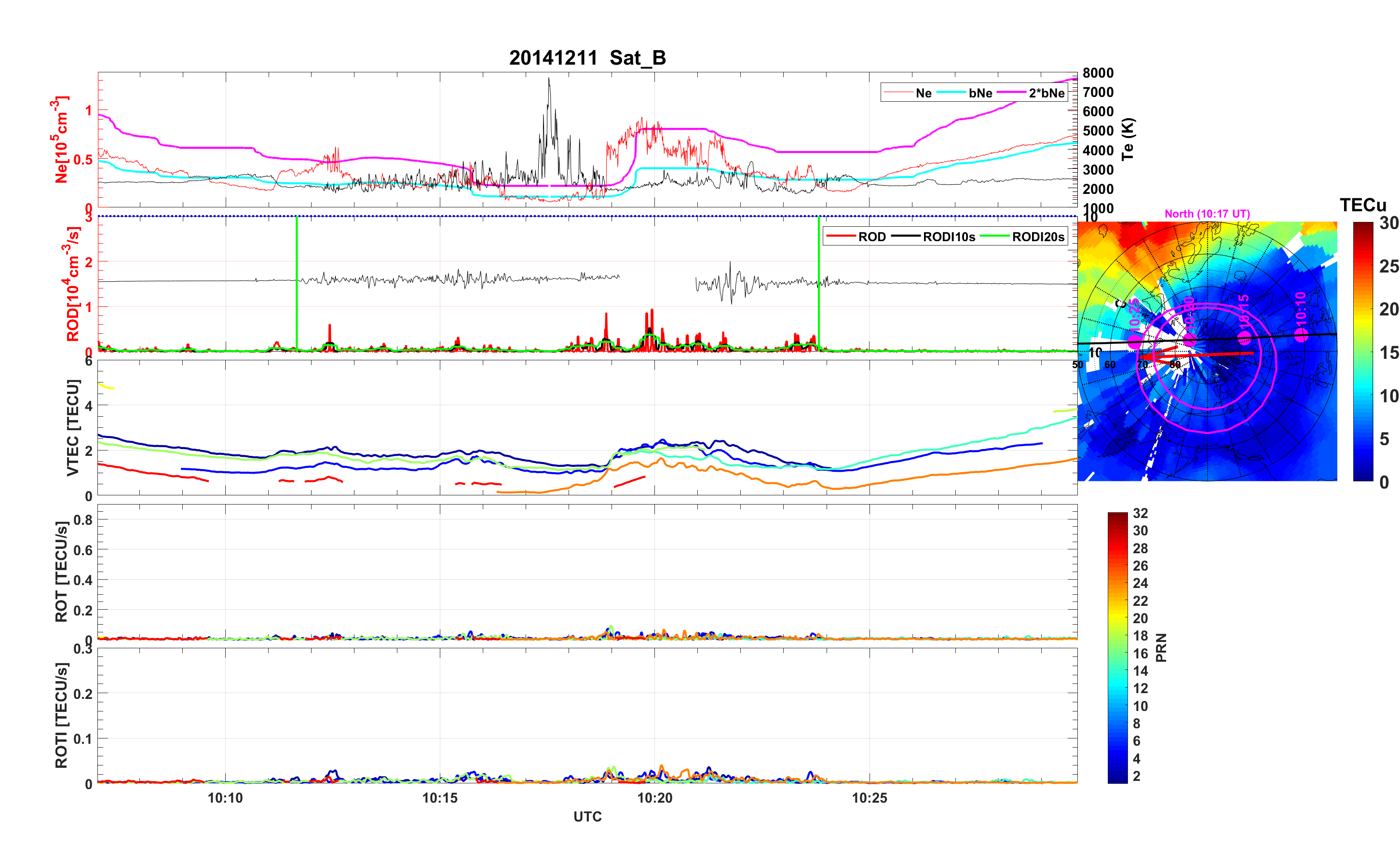Click the 10:25 tick label on UTC axis

pyautogui.click(x=870, y=798)
